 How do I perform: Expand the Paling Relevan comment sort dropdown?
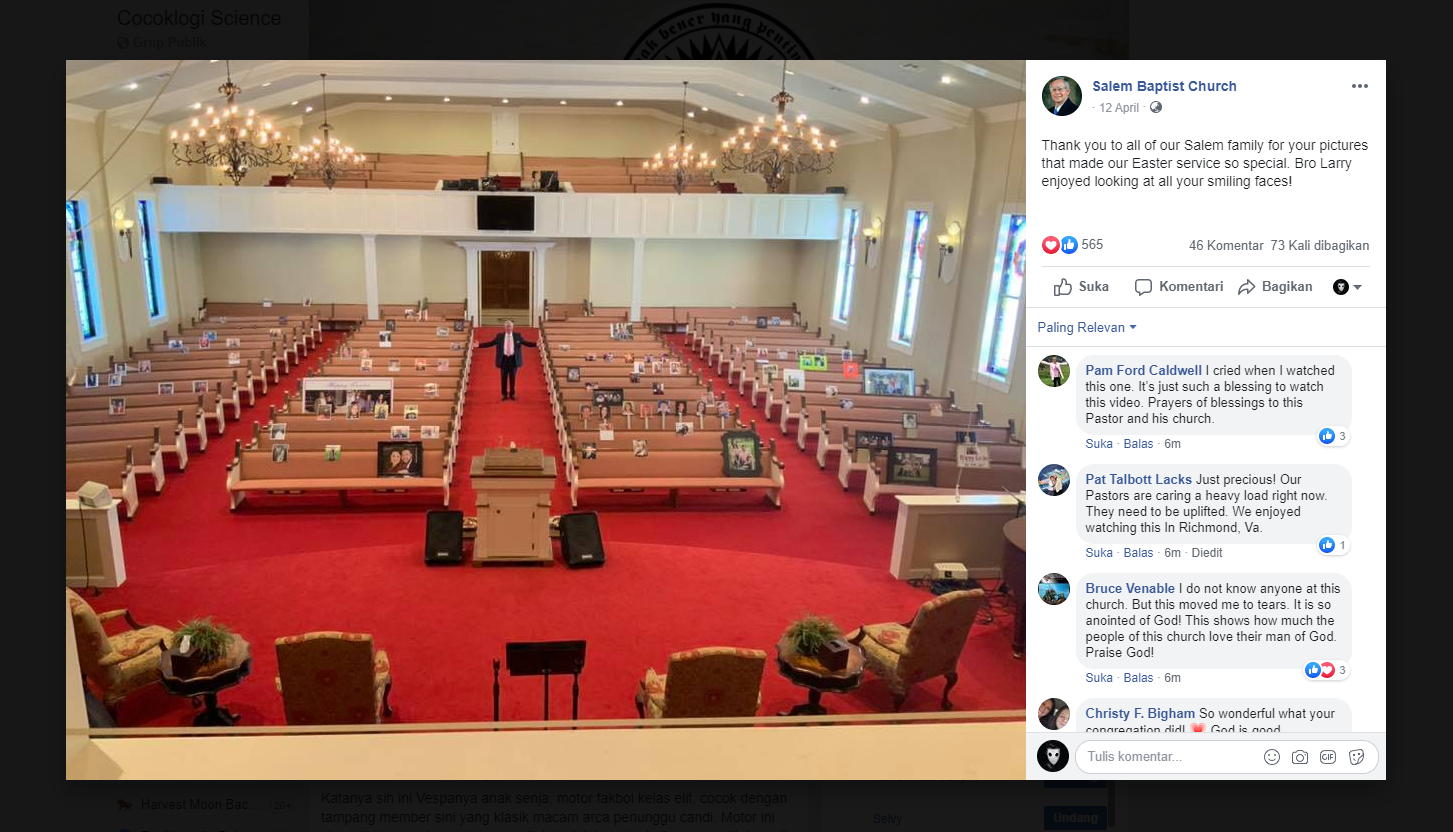[1087, 327]
